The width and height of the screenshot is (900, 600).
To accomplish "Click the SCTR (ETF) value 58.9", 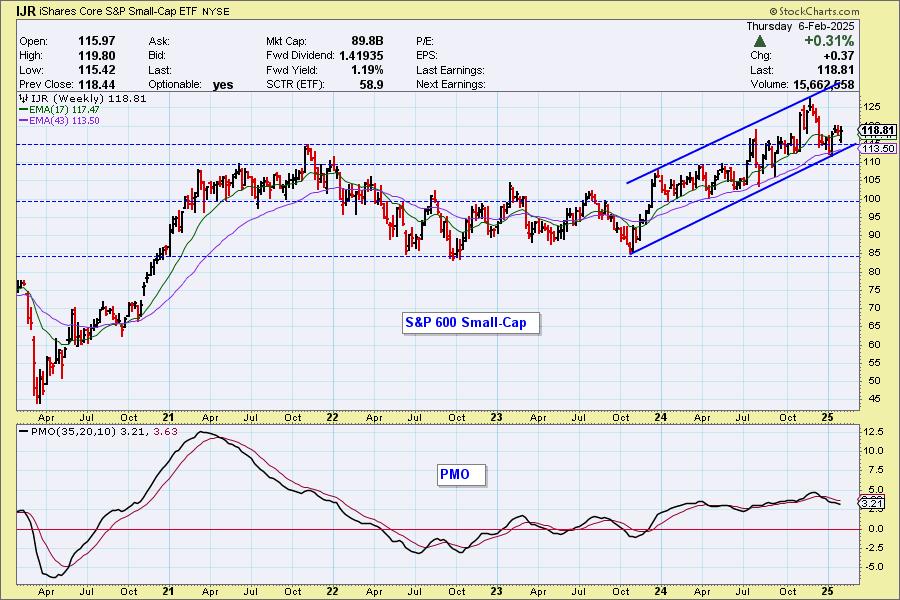I will point(371,84).
